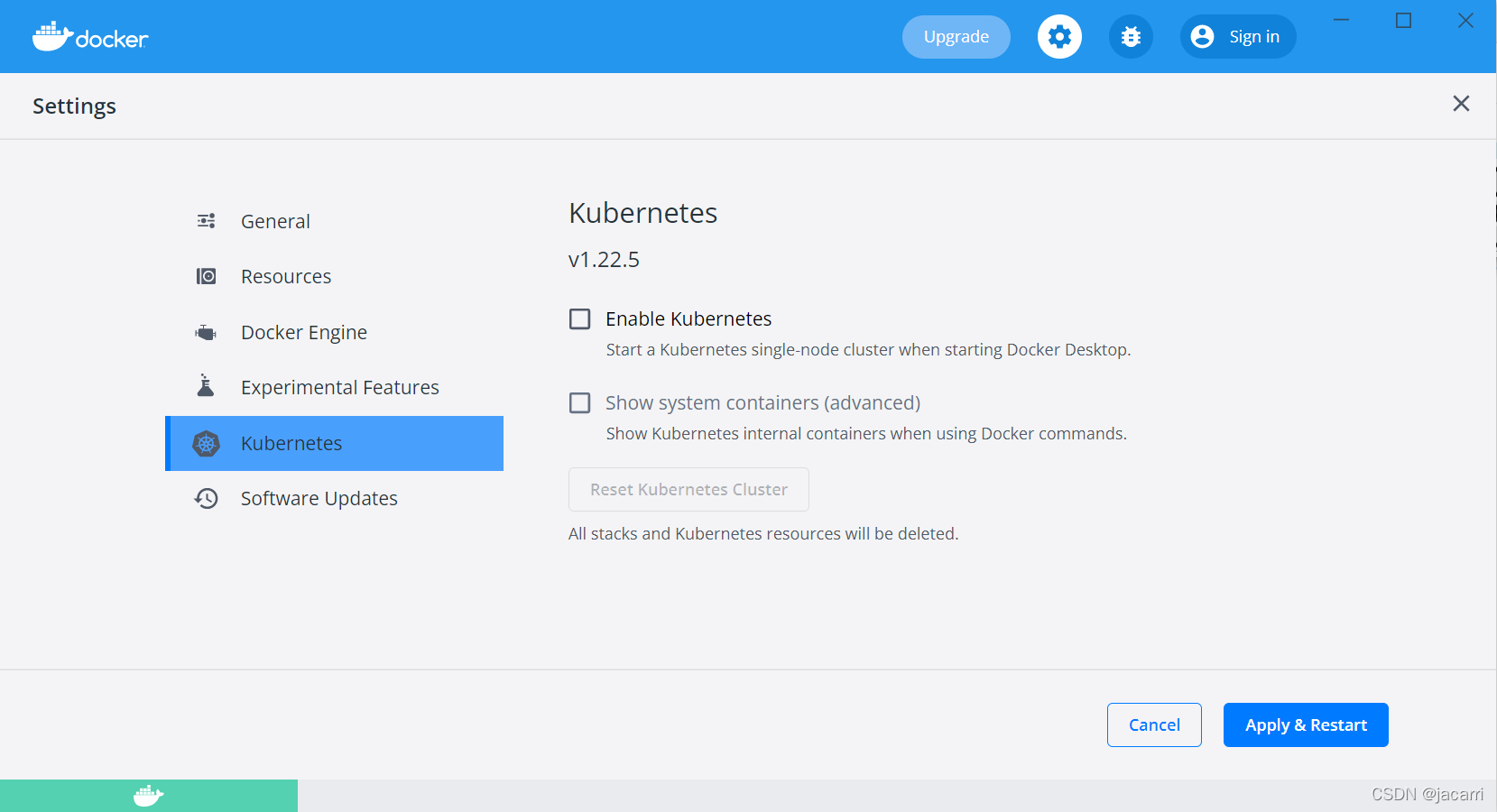Click the user avatar icon beside Sign in
Viewport: 1497px width, 812px height.
coord(1202,37)
